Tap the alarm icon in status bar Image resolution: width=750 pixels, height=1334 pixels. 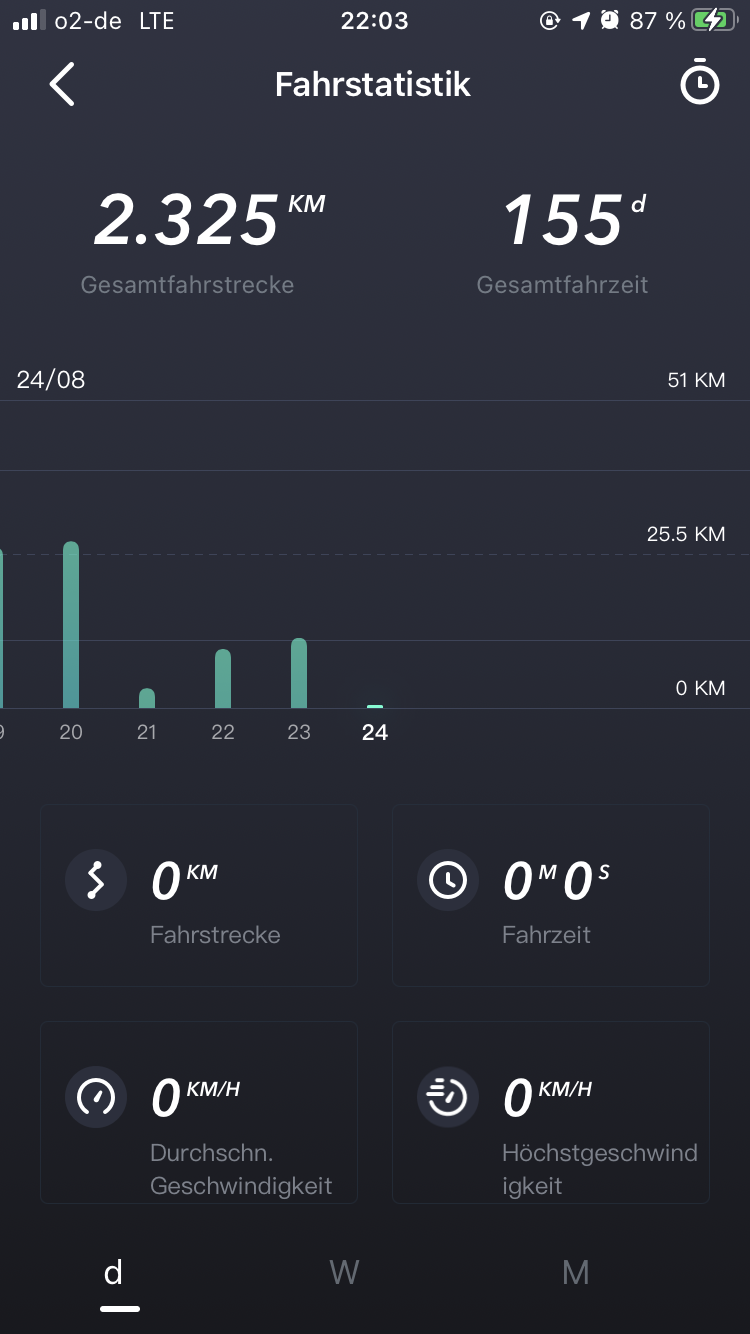coord(609,21)
